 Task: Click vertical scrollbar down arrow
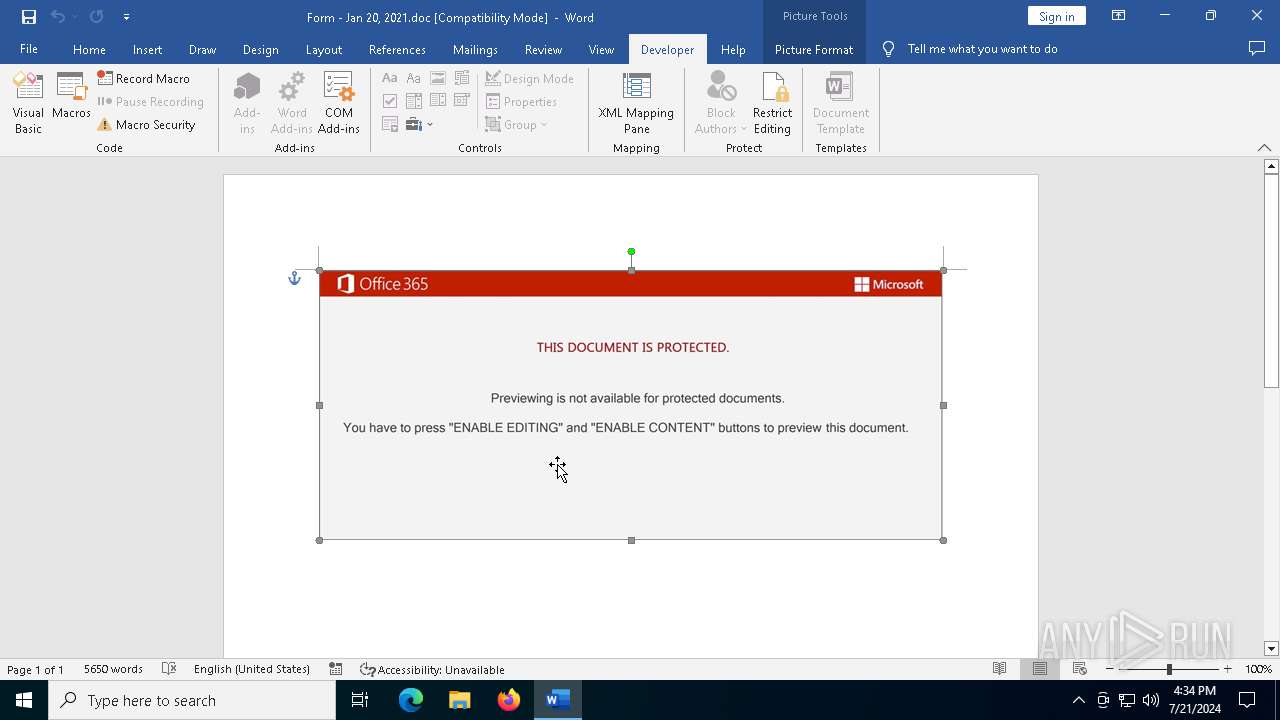[x=1271, y=649]
